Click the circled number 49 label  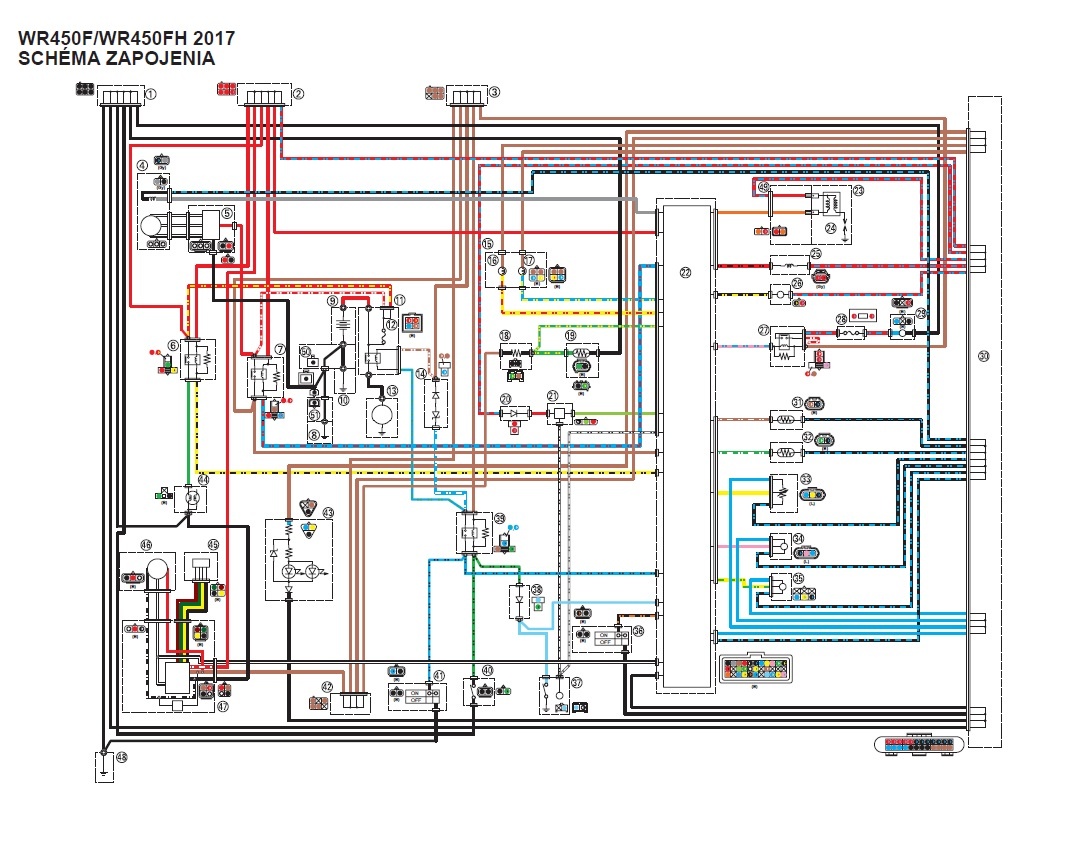coord(763,186)
